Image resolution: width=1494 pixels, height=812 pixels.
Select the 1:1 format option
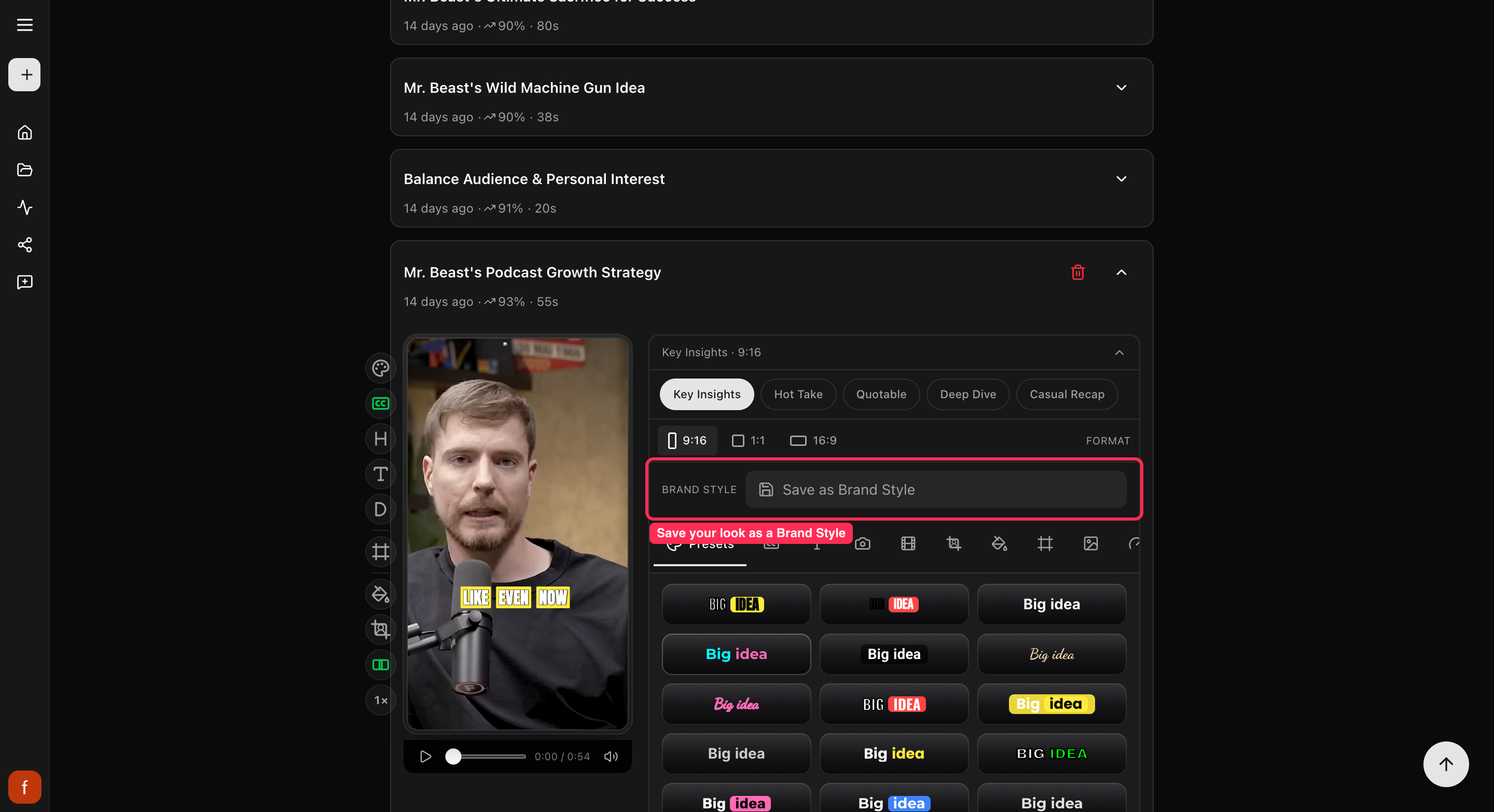(x=748, y=441)
